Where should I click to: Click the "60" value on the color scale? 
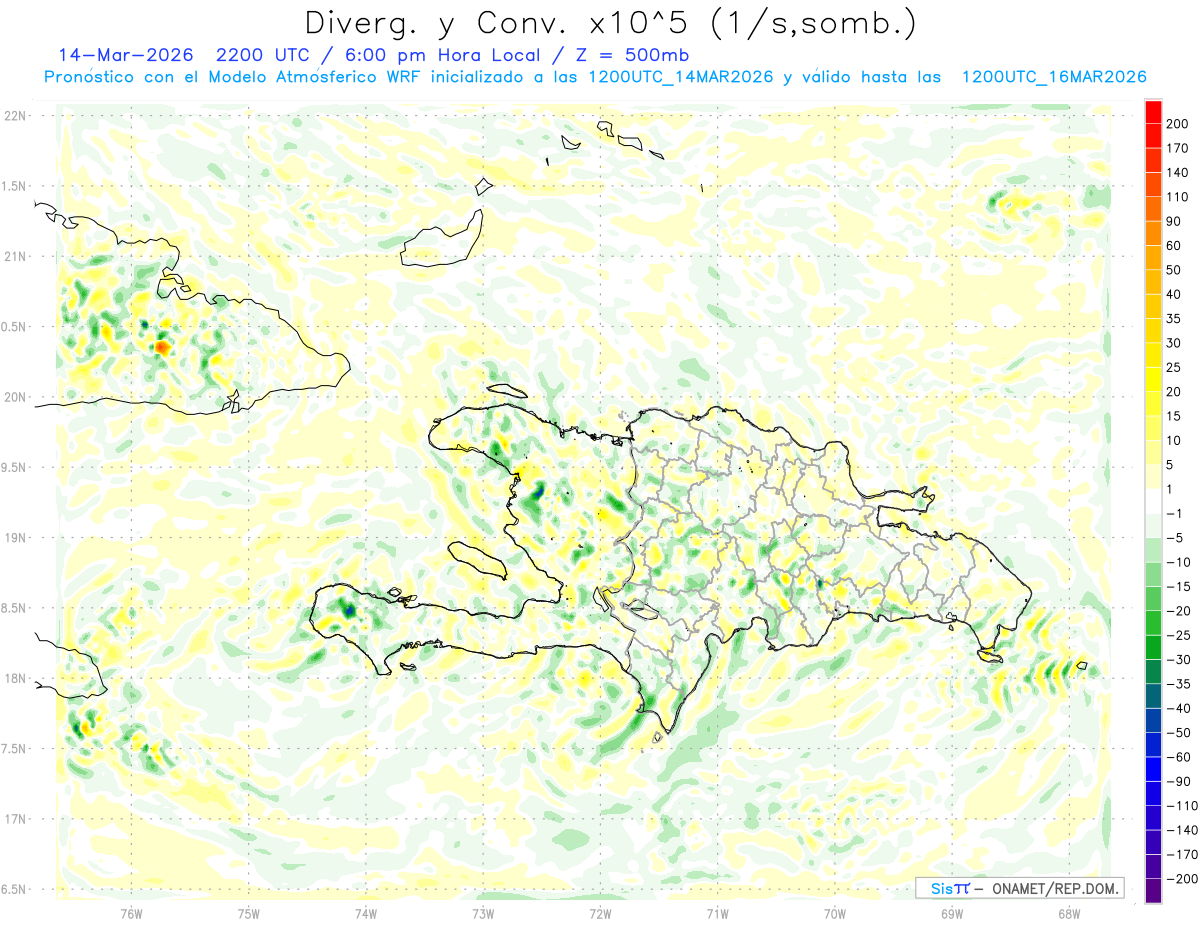(x=1174, y=246)
